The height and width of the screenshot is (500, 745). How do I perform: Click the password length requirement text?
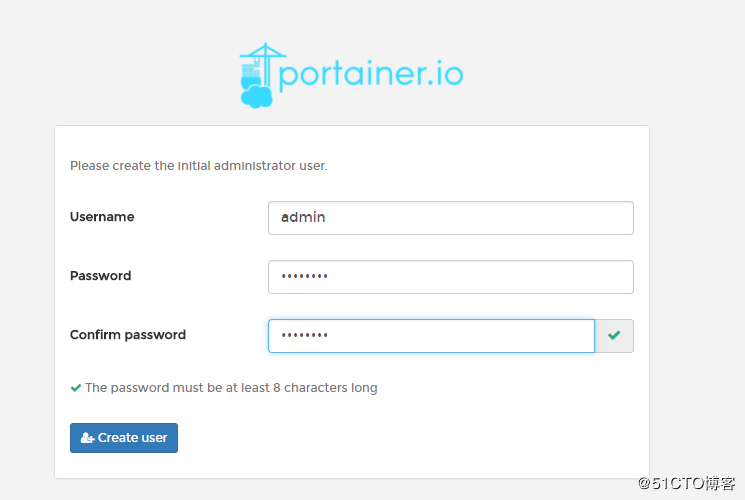tap(231, 388)
